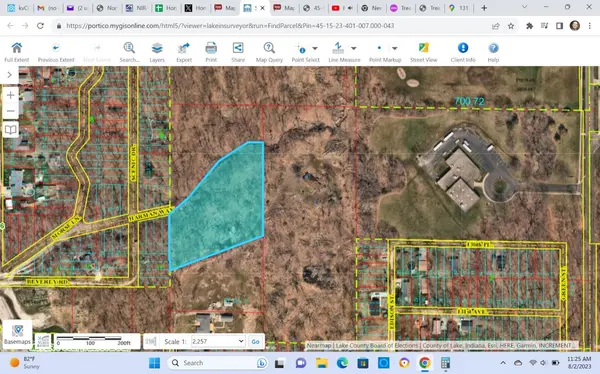The width and height of the screenshot is (600, 374).
Task: Click the share page icon in address bar
Action: click(x=496, y=26)
